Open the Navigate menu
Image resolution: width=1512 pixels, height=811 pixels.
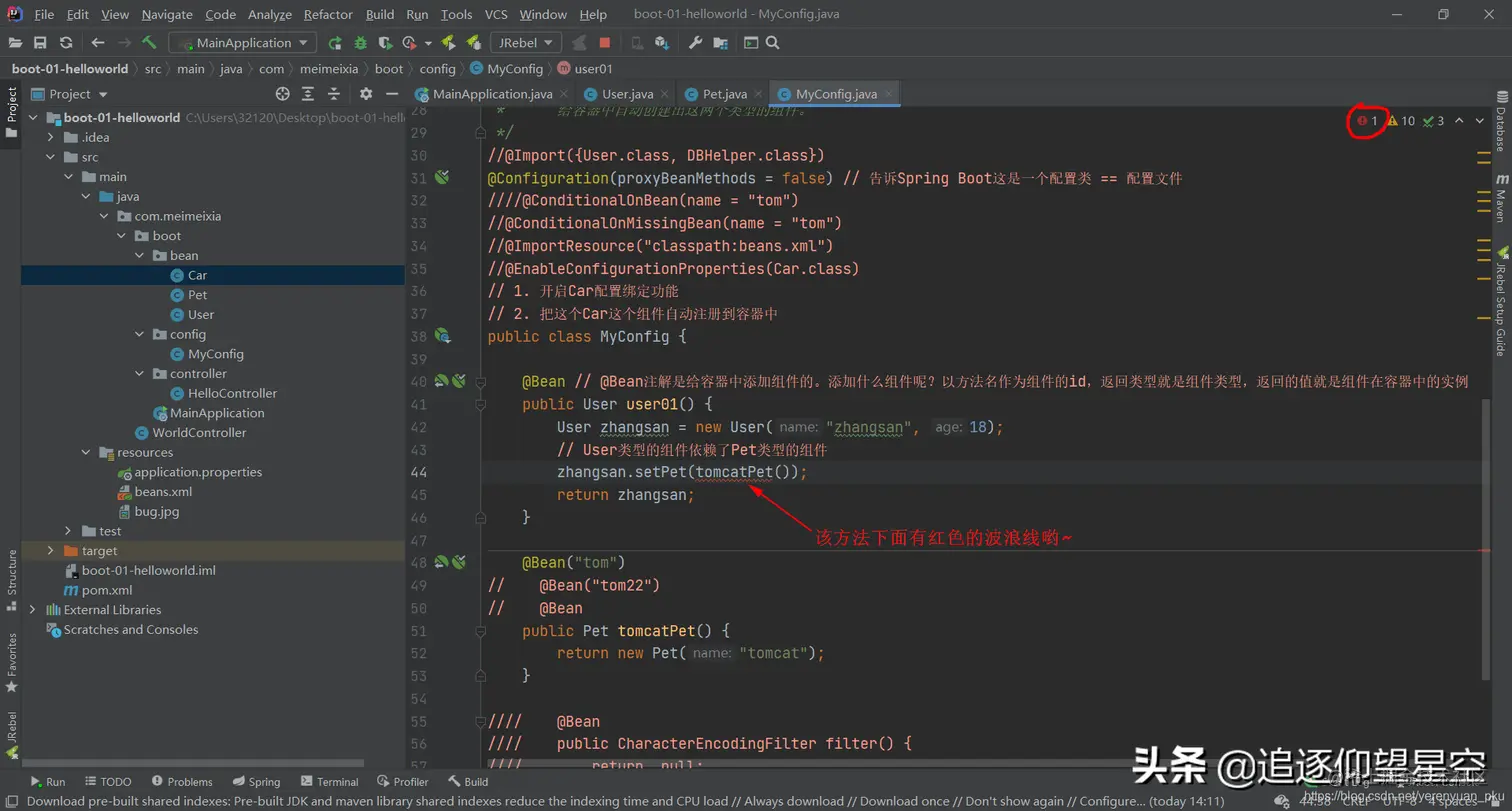point(167,15)
